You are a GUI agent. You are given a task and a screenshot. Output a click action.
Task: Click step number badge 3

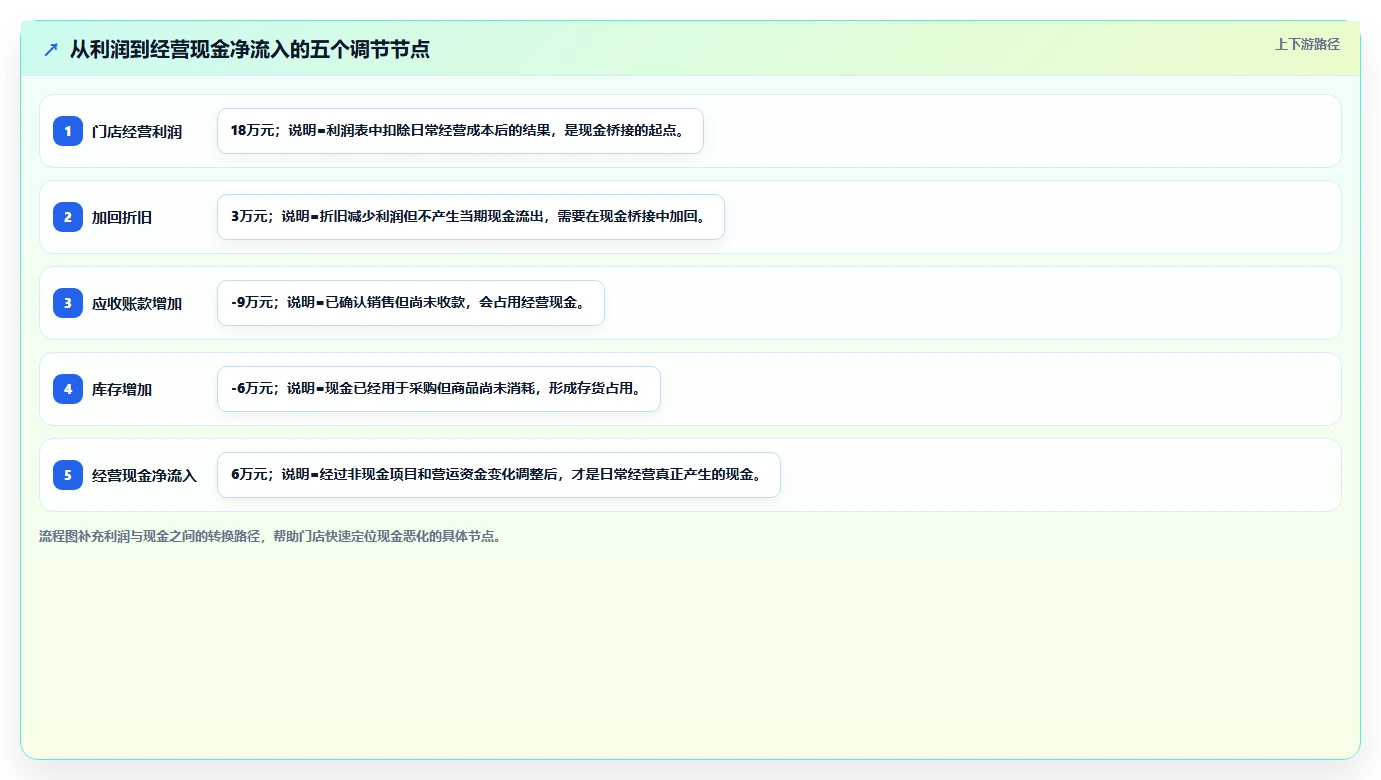click(x=68, y=303)
